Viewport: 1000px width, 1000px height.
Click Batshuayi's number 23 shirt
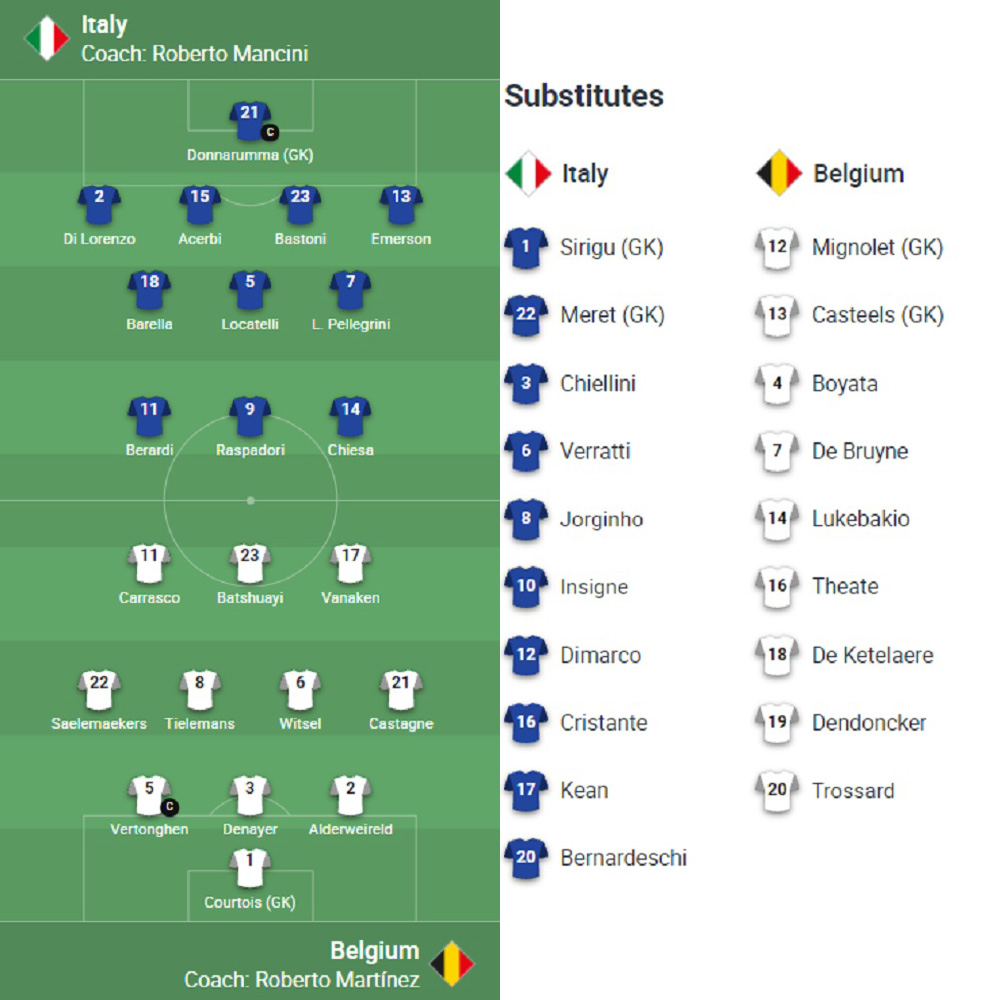[x=249, y=561]
